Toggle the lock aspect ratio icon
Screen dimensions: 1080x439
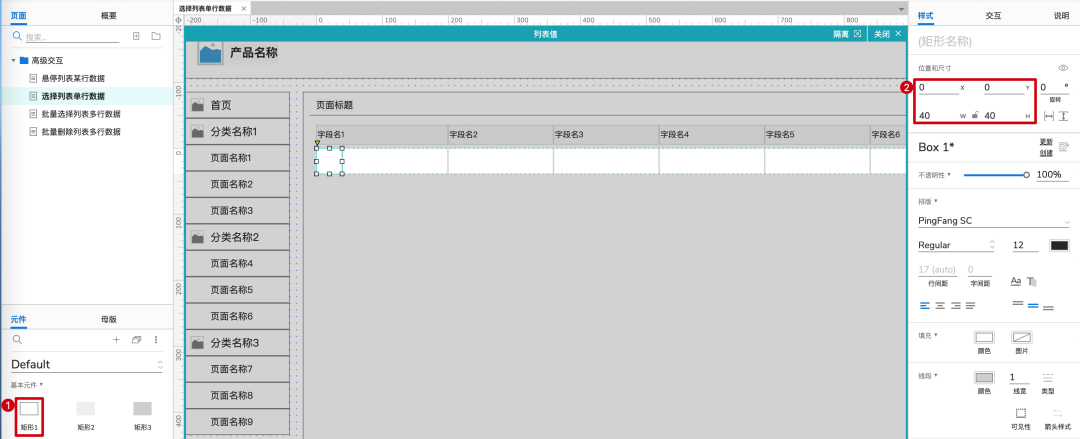pyautogui.click(x=975, y=116)
